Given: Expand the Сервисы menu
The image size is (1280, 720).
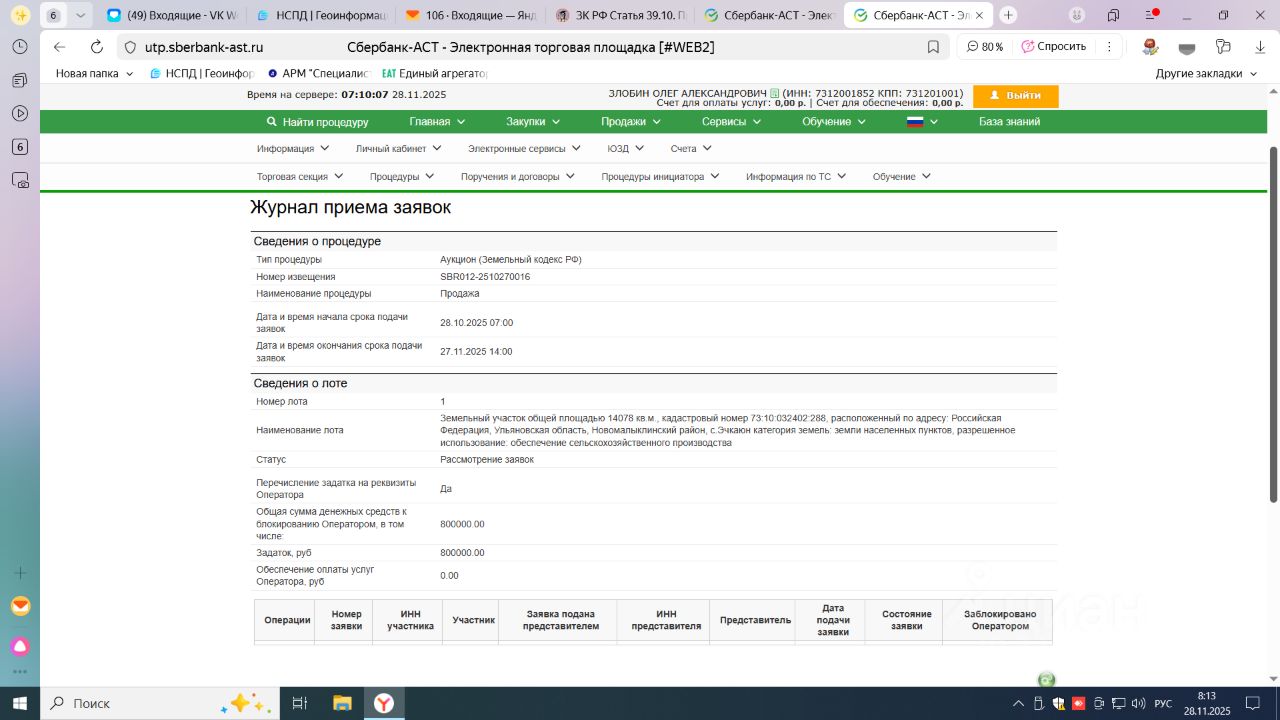Looking at the screenshot, I should tap(731, 122).
